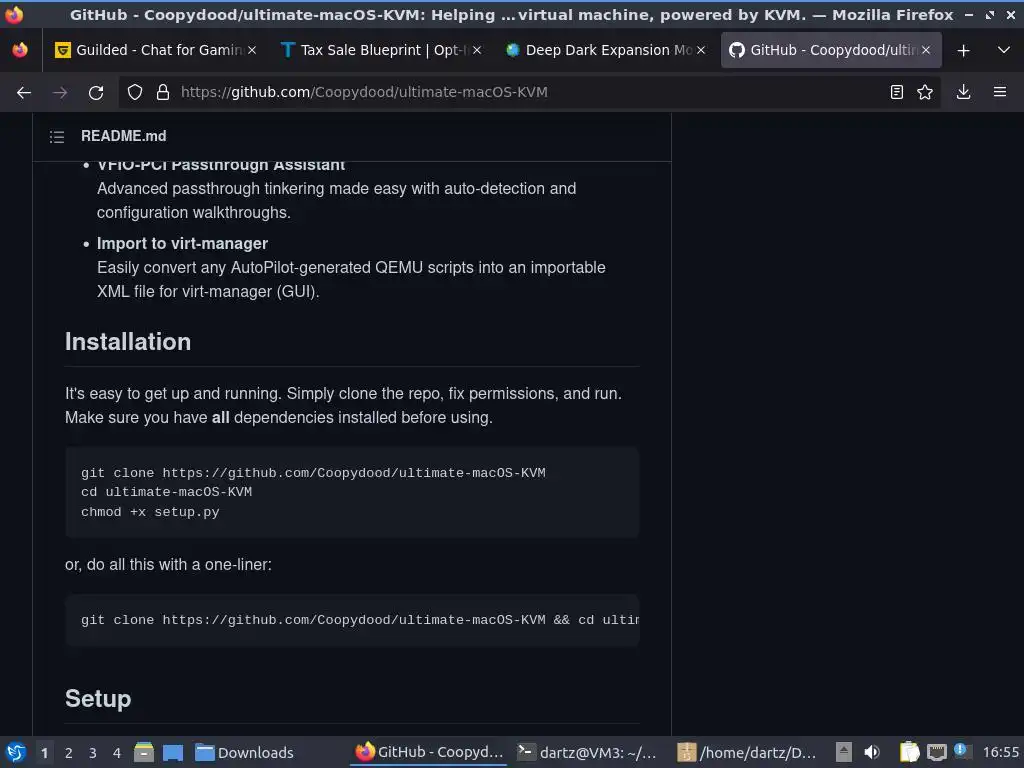Open the system start menu icon
The height and width of the screenshot is (768, 1024).
pos(16,753)
